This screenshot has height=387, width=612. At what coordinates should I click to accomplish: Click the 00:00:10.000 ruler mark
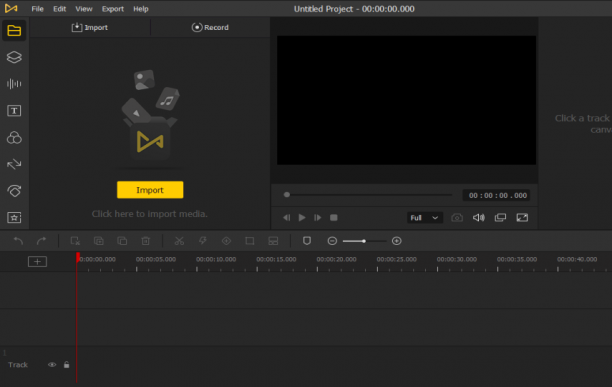tap(216, 259)
